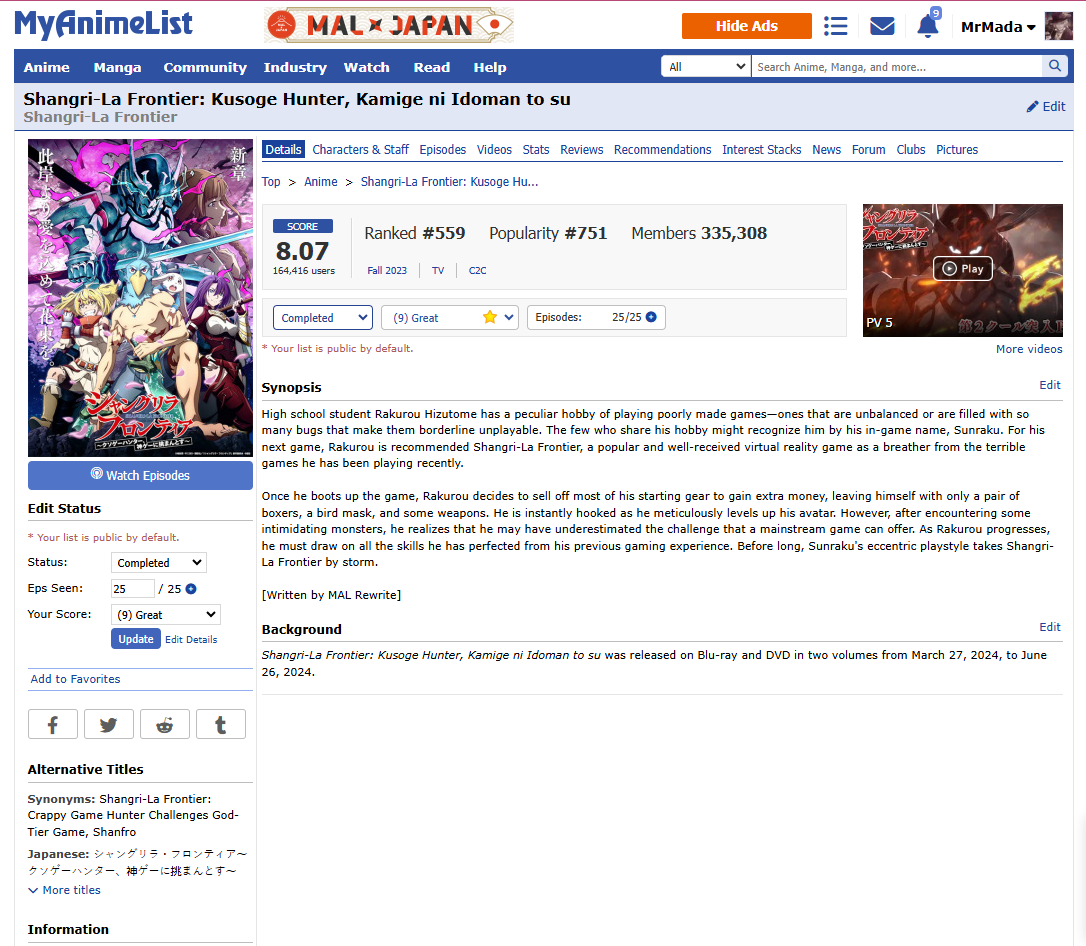The image size is (1086, 946).
Task: Open Watch menu
Action: tap(366, 67)
